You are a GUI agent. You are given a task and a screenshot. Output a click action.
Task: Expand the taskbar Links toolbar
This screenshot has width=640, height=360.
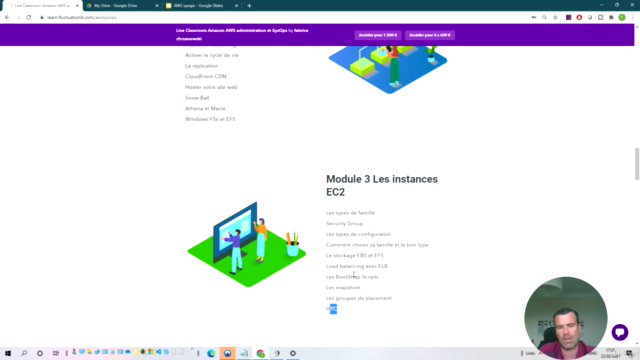point(530,353)
